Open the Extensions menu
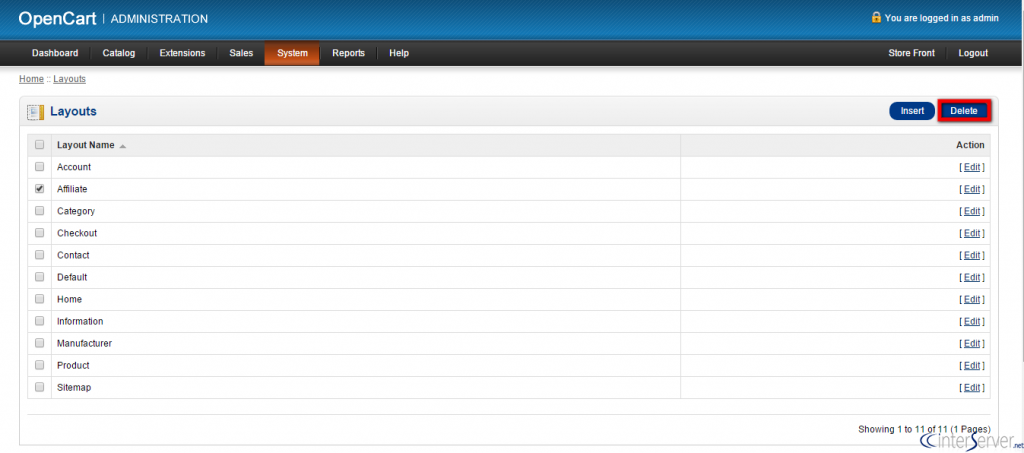Screen dimensions: 1024x453 click(x=182, y=54)
